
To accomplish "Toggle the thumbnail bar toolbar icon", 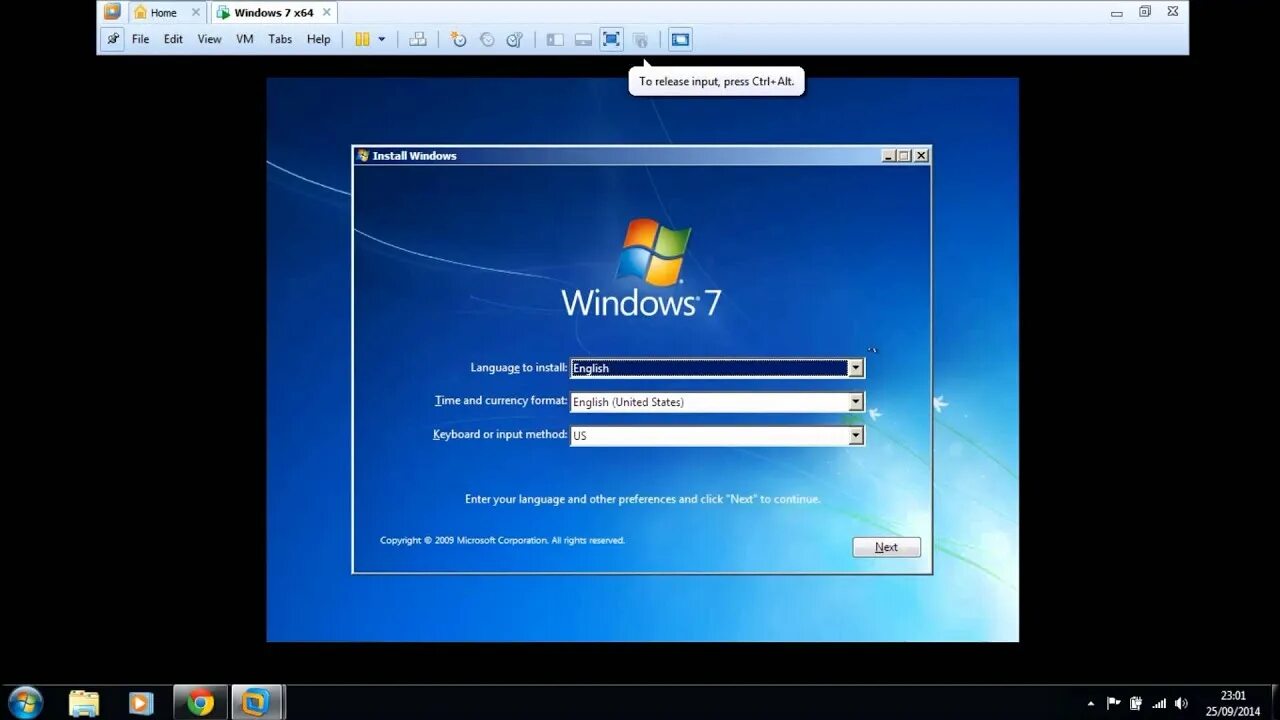I will (x=583, y=39).
